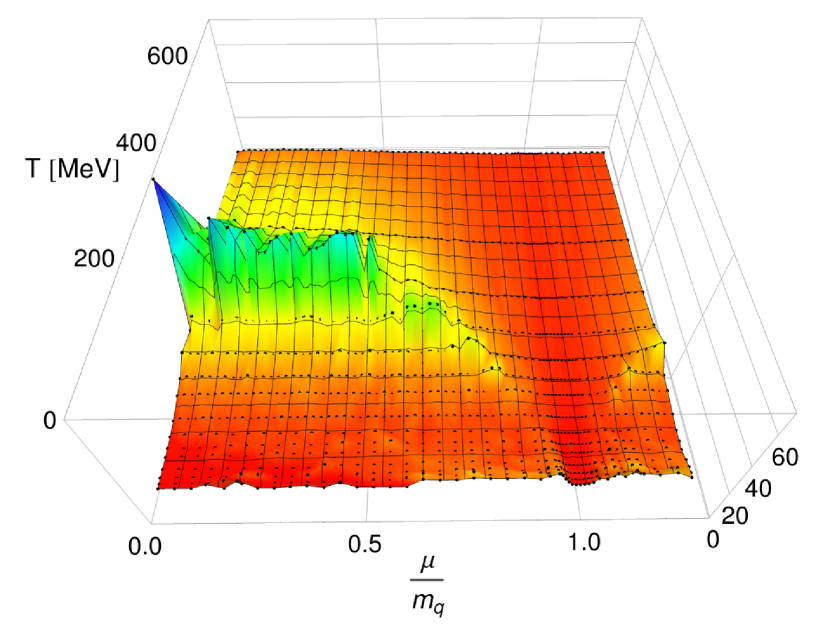Click the empty black area below the plot
830x625 pixels.
(x=415, y=580)
